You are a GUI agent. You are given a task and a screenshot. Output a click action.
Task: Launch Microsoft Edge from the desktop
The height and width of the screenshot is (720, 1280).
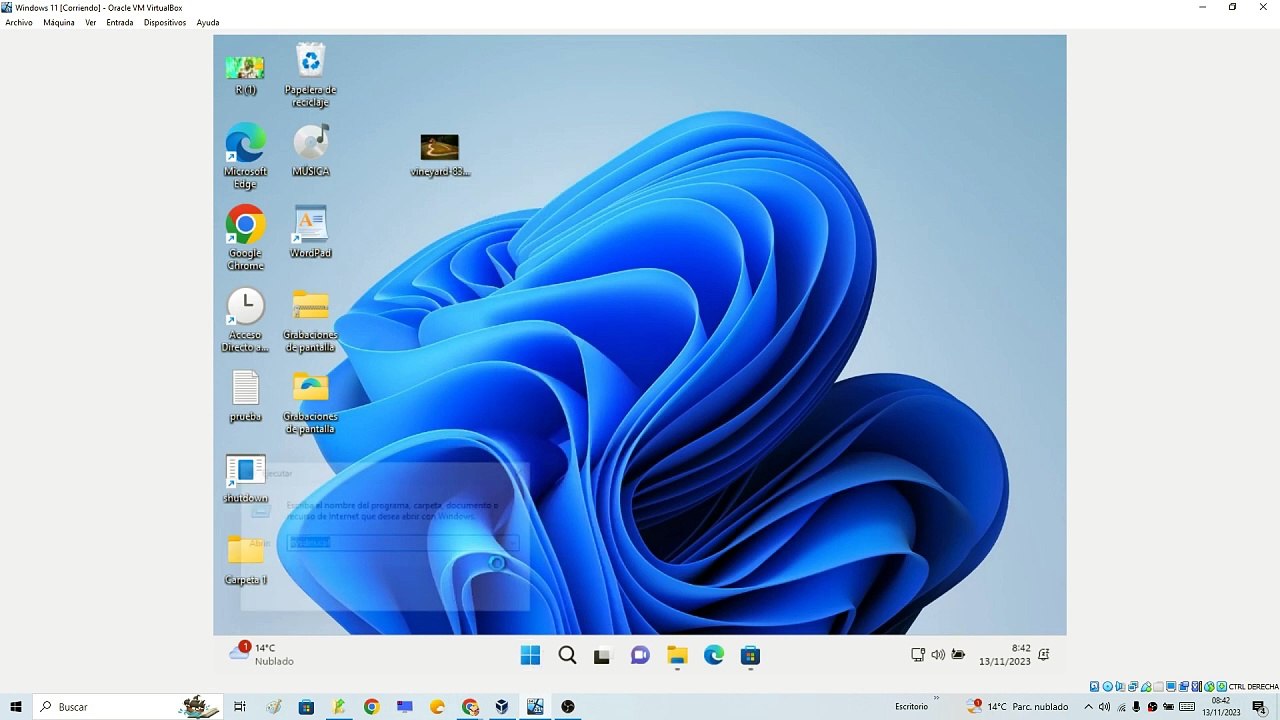click(245, 156)
